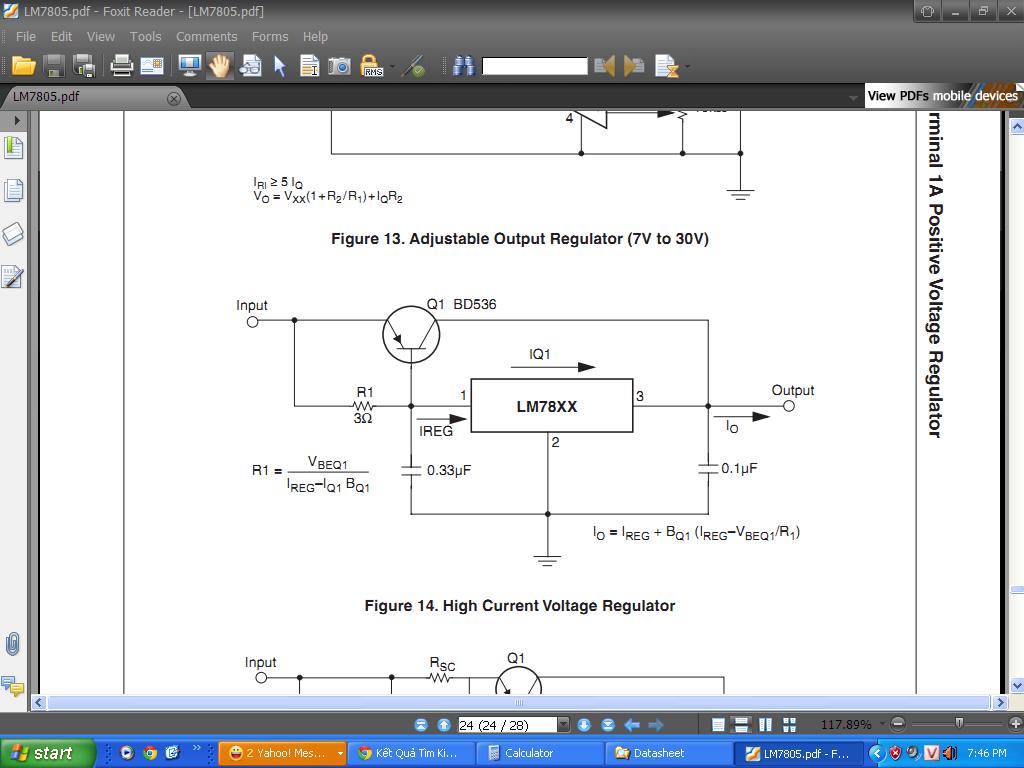
Task: Go to the first page
Action: 421,725
